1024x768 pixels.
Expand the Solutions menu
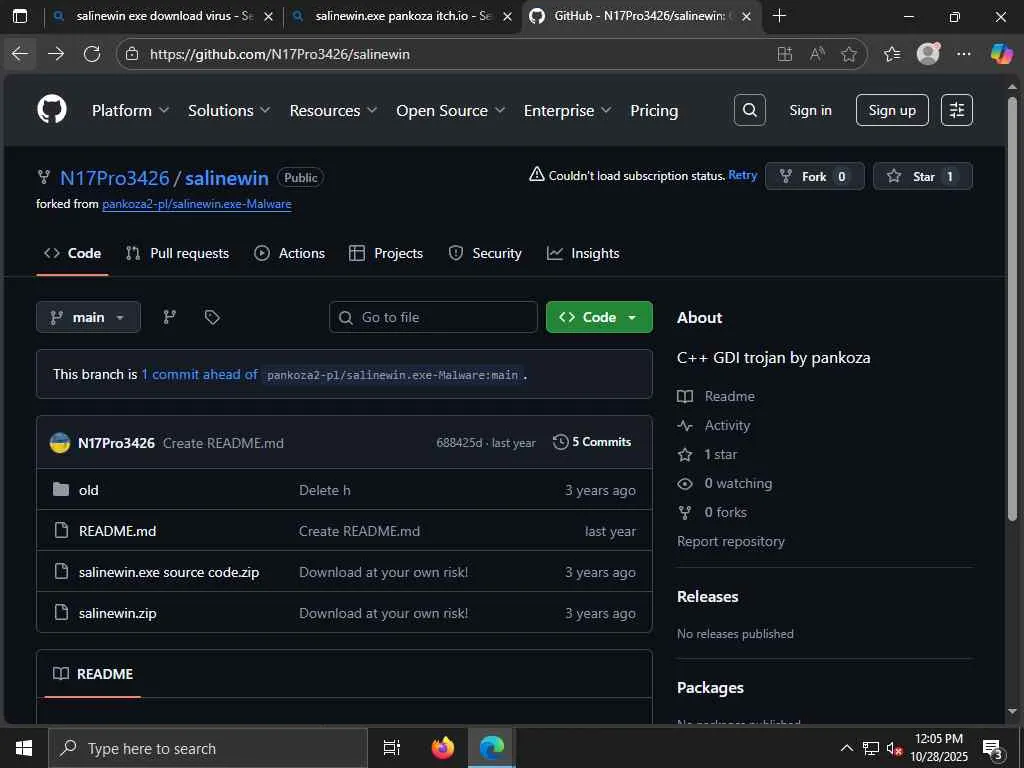point(229,110)
